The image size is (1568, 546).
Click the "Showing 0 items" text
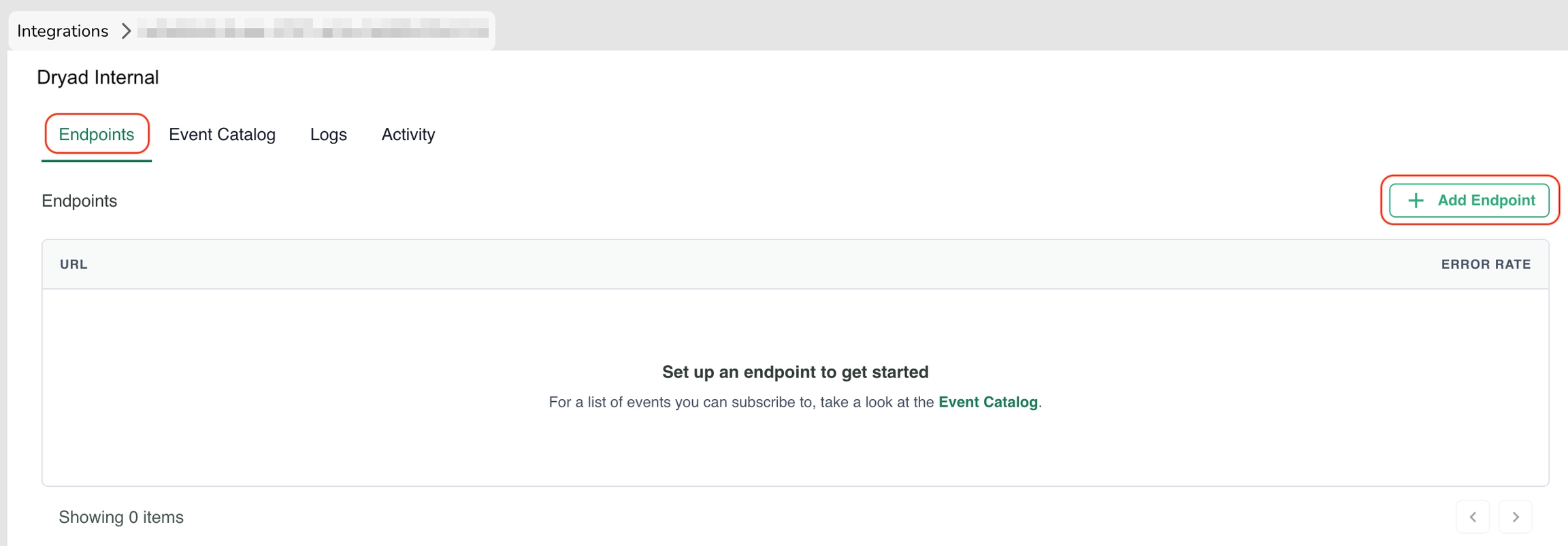(121, 517)
